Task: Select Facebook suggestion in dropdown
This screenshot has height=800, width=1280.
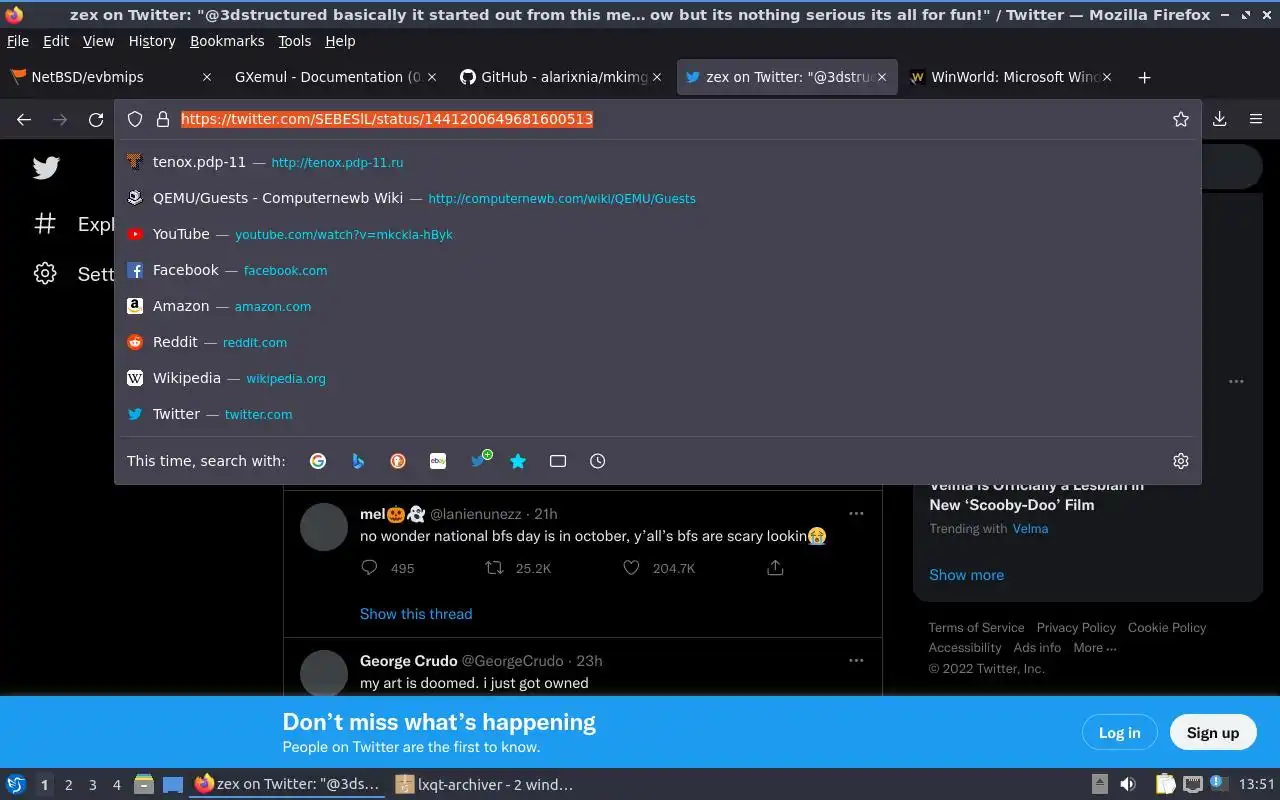Action: point(658,270)
